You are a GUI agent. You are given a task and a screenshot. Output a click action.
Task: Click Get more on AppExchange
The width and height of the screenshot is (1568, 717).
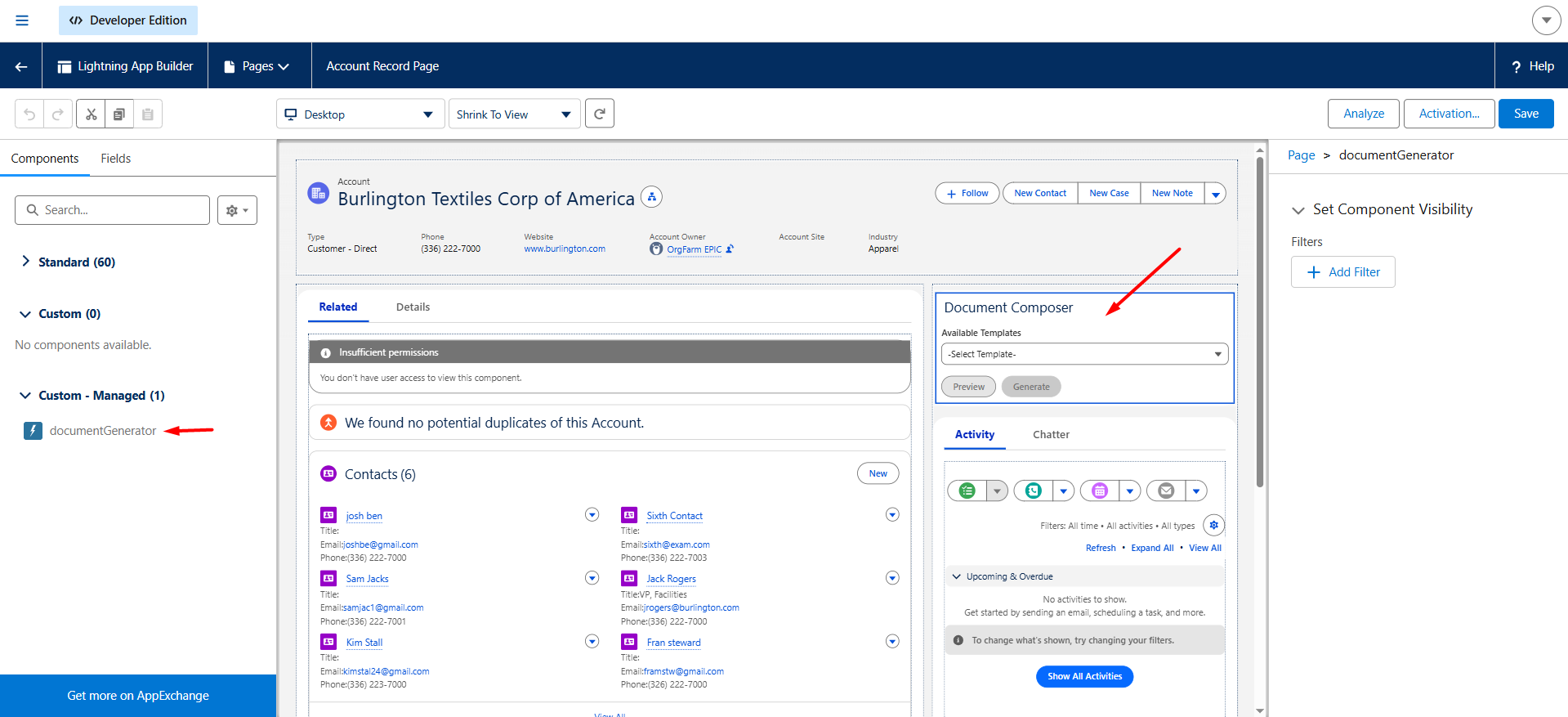(138, 696)
